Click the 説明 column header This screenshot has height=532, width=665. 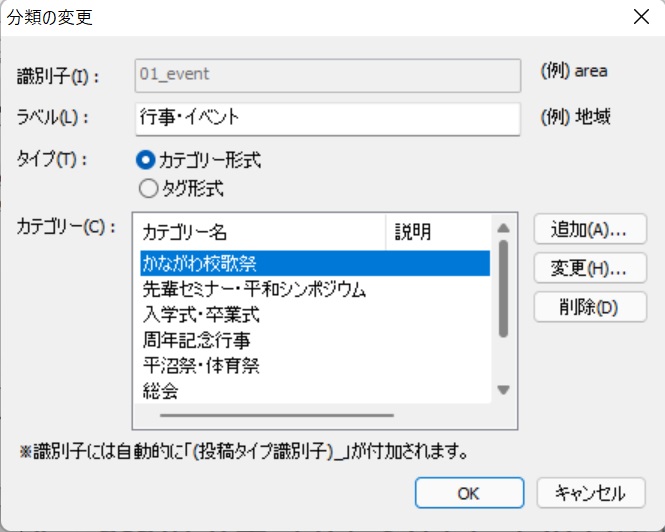436,232
